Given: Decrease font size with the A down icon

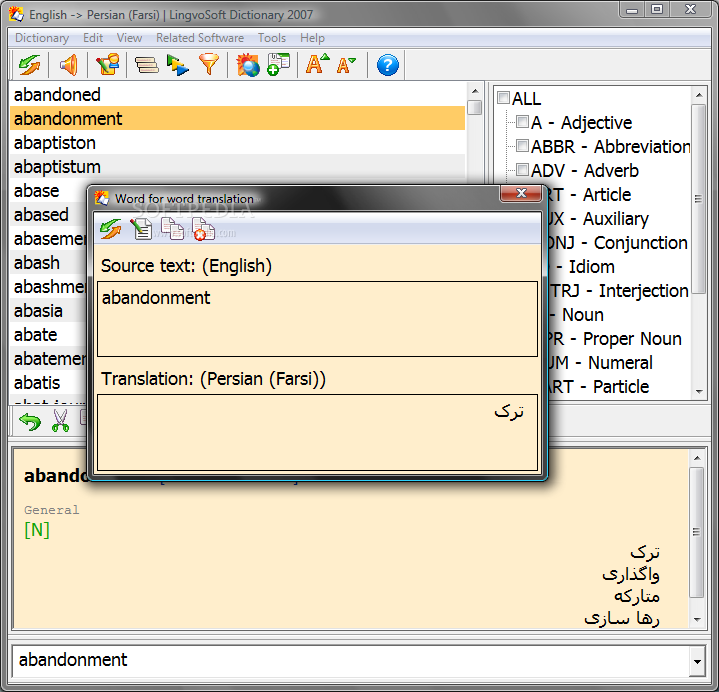Looking at the screenshot, I should click(x=346, y=65).
